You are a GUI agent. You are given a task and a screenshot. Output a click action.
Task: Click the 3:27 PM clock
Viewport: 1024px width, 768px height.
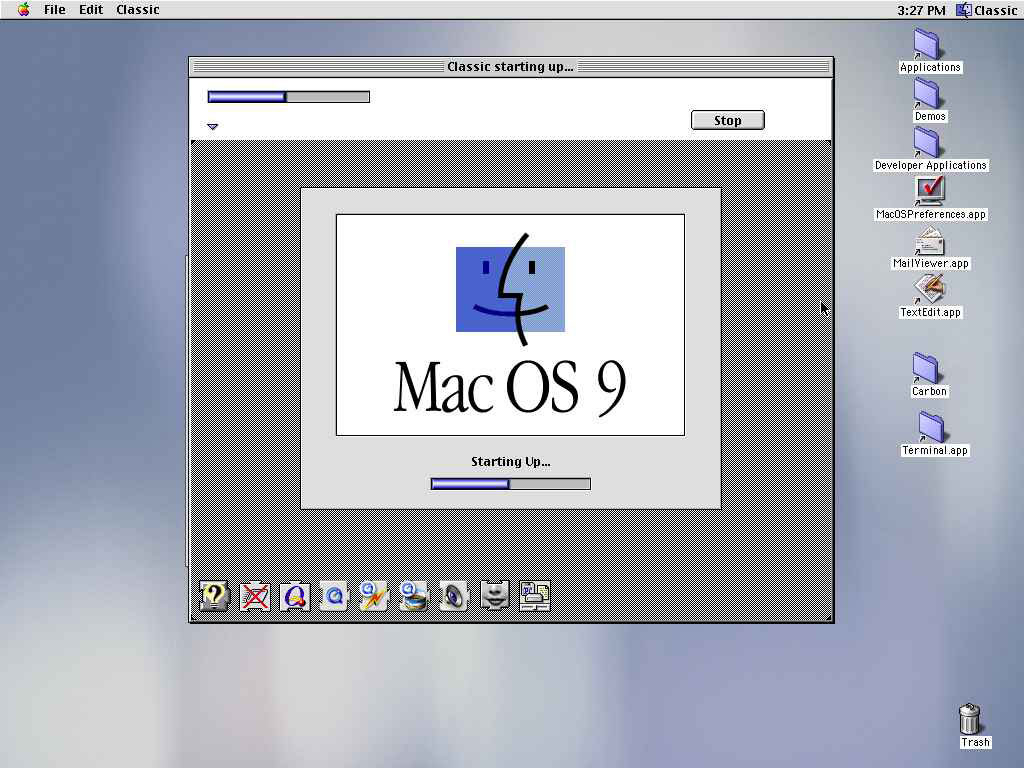(x=921, y=10)
